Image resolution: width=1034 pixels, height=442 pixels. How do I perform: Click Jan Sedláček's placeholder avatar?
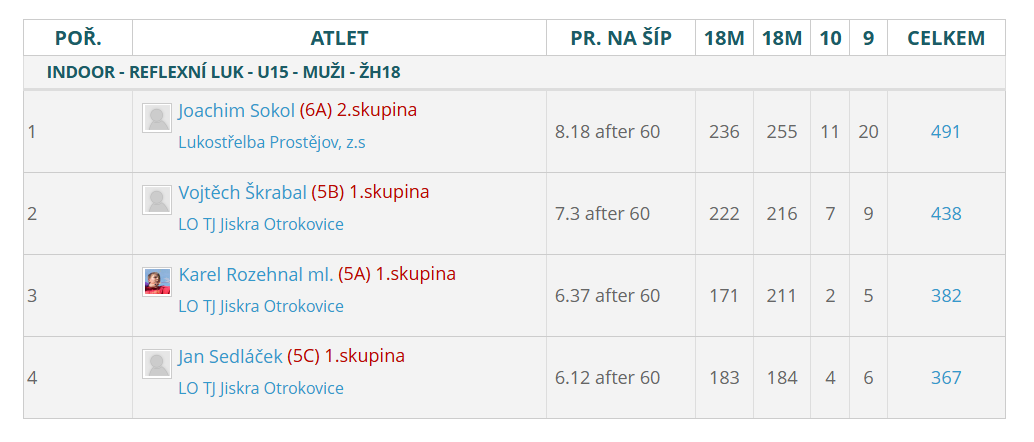click(x=157, y=364)
